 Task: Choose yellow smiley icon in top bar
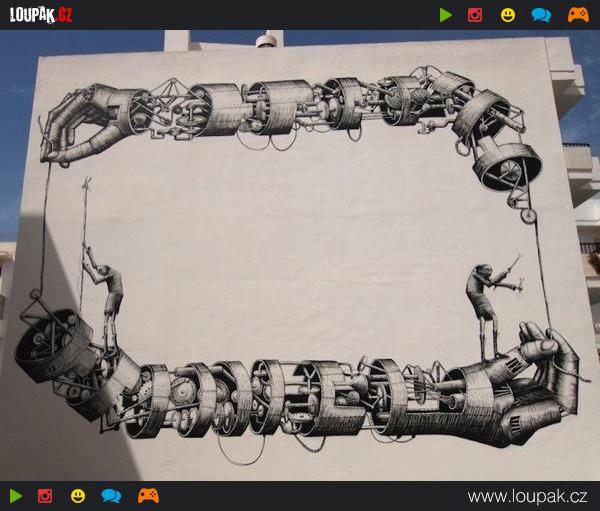508,15
